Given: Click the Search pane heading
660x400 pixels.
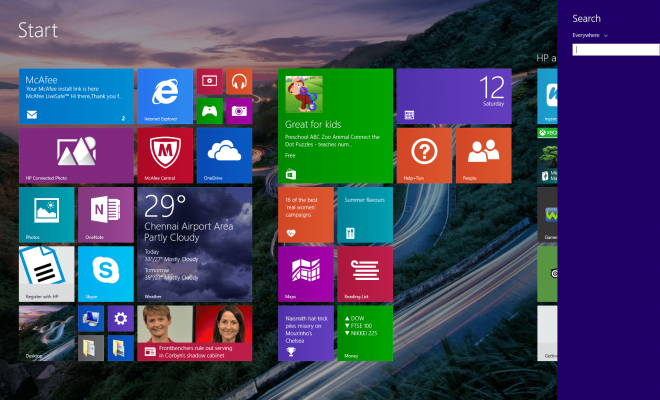Looking at the screenshot, I should [x=586, y=19].
